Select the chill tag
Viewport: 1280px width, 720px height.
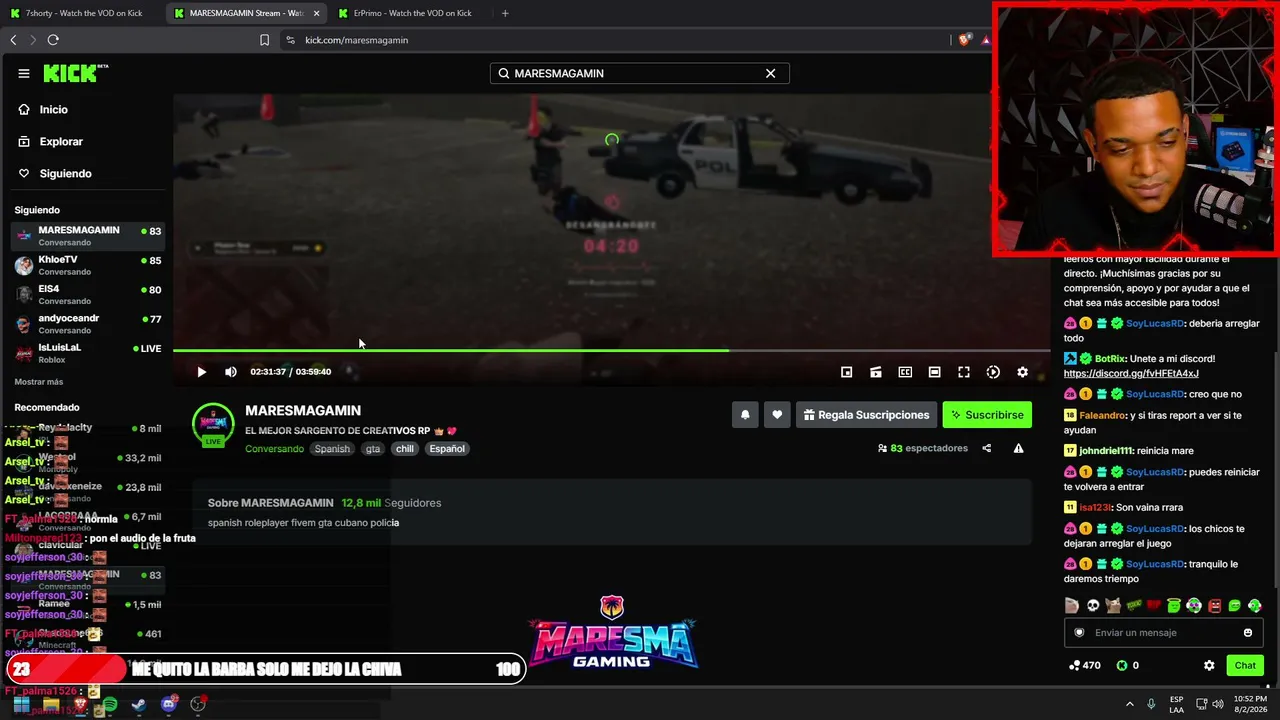coord(404,449)
